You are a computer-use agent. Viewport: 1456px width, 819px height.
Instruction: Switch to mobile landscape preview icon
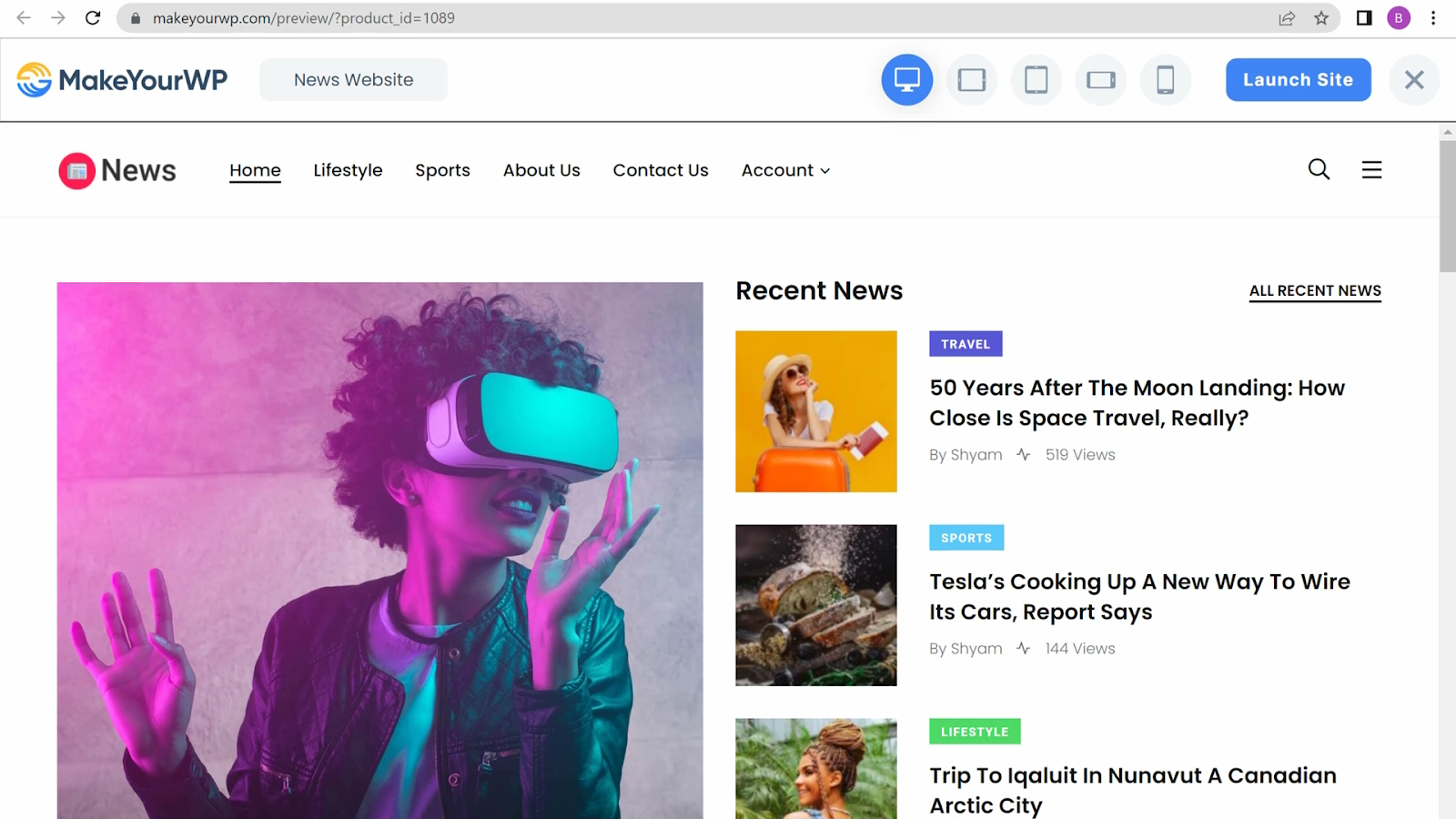click(1101, 80)
